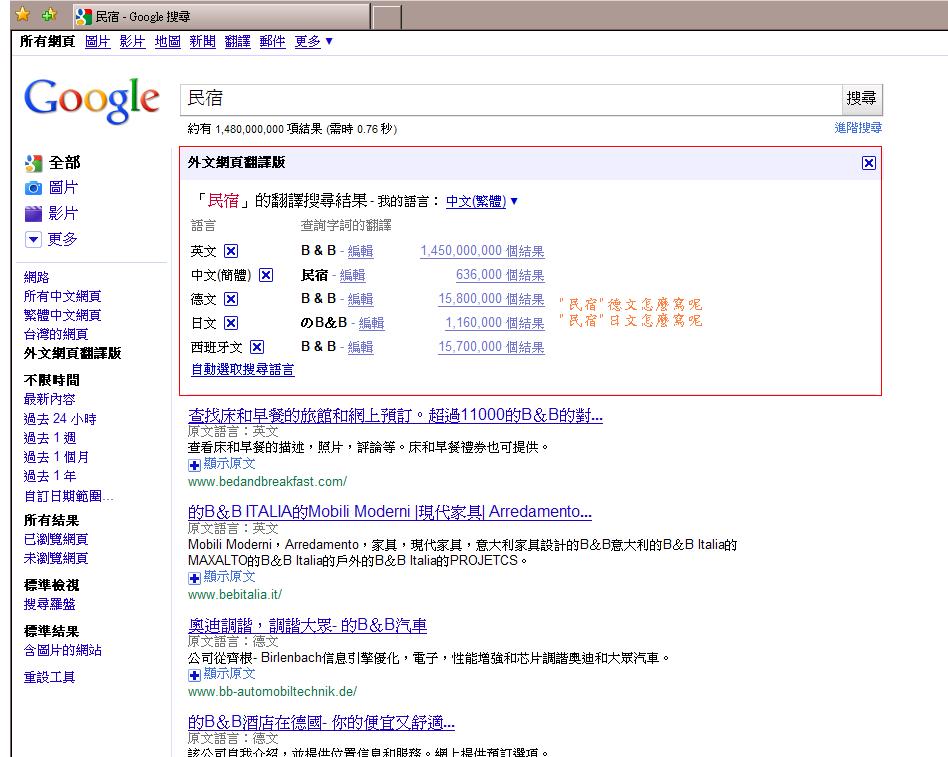
Task: Edit the 英文 translation B & B
Action: point(360,251)
